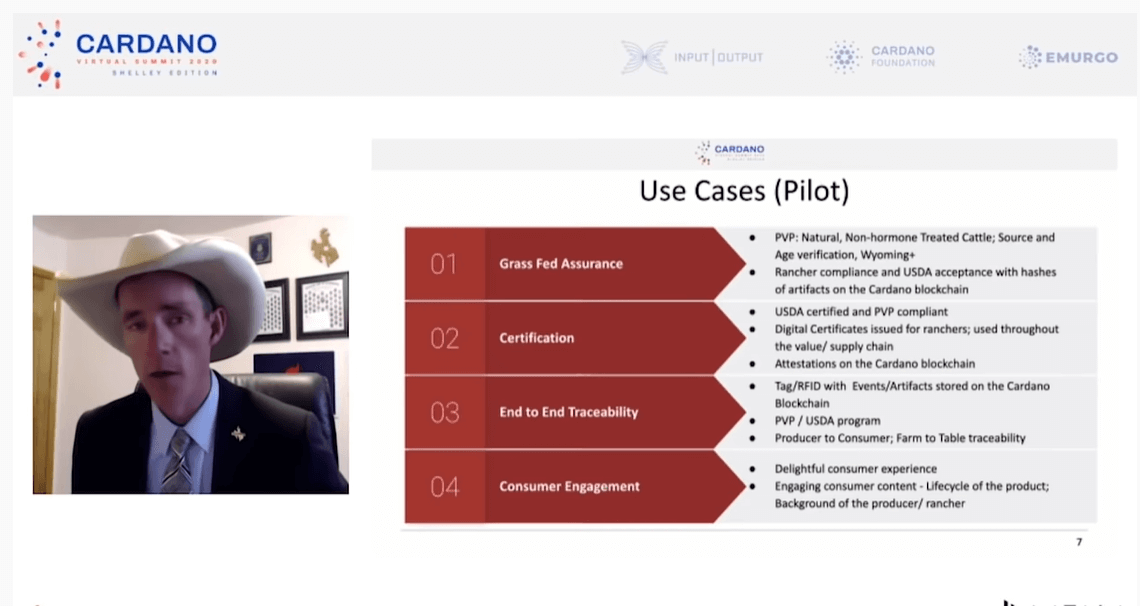Click the '01' number block

(444, 264)
